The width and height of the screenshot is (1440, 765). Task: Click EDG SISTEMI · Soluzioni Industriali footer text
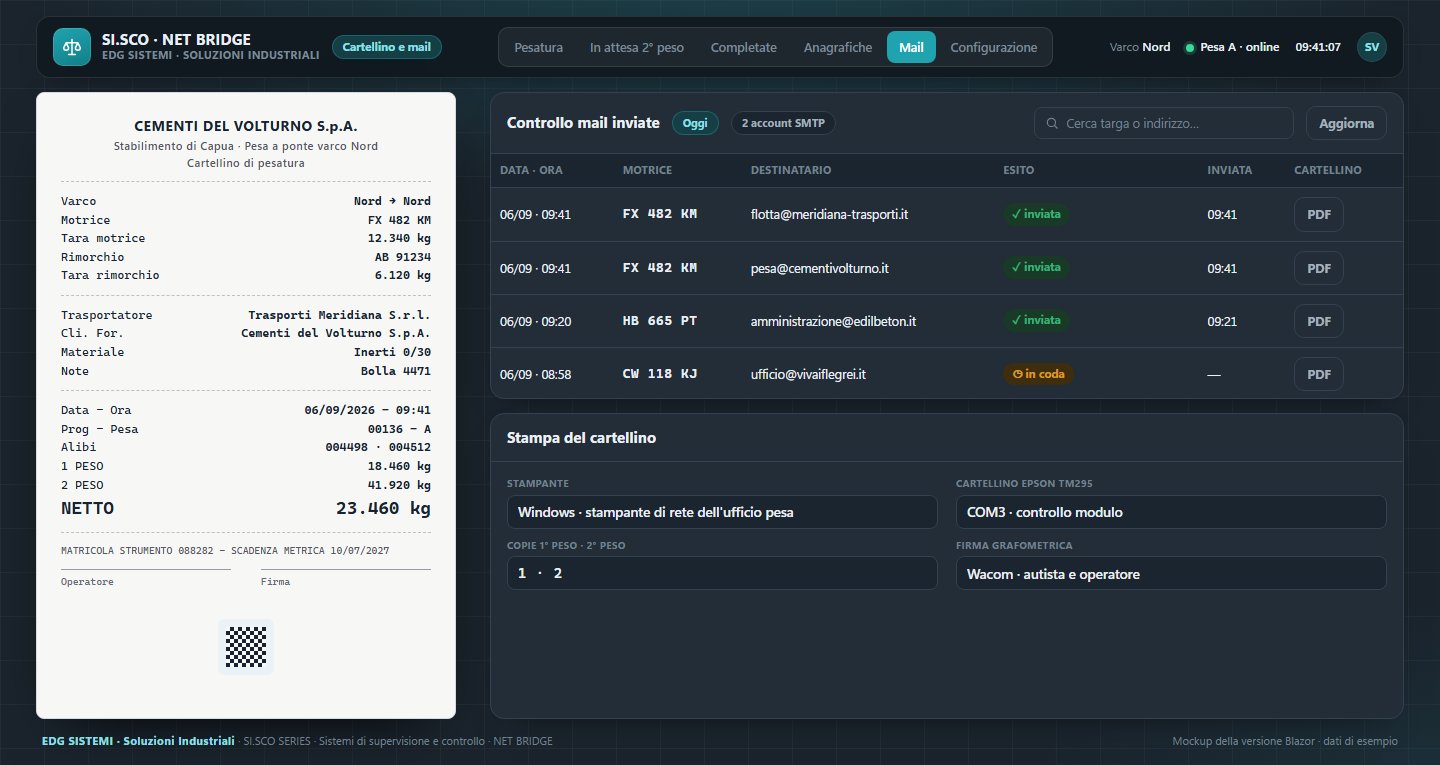[139, 741]
